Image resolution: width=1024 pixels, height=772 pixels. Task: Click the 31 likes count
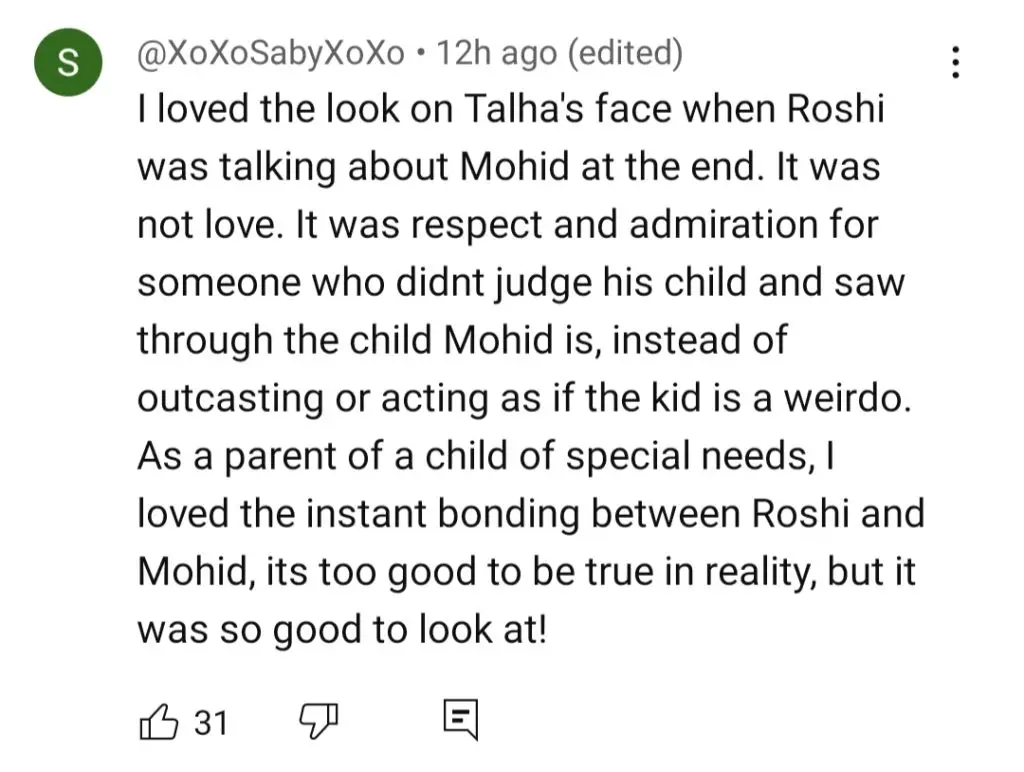click(211, 723)
